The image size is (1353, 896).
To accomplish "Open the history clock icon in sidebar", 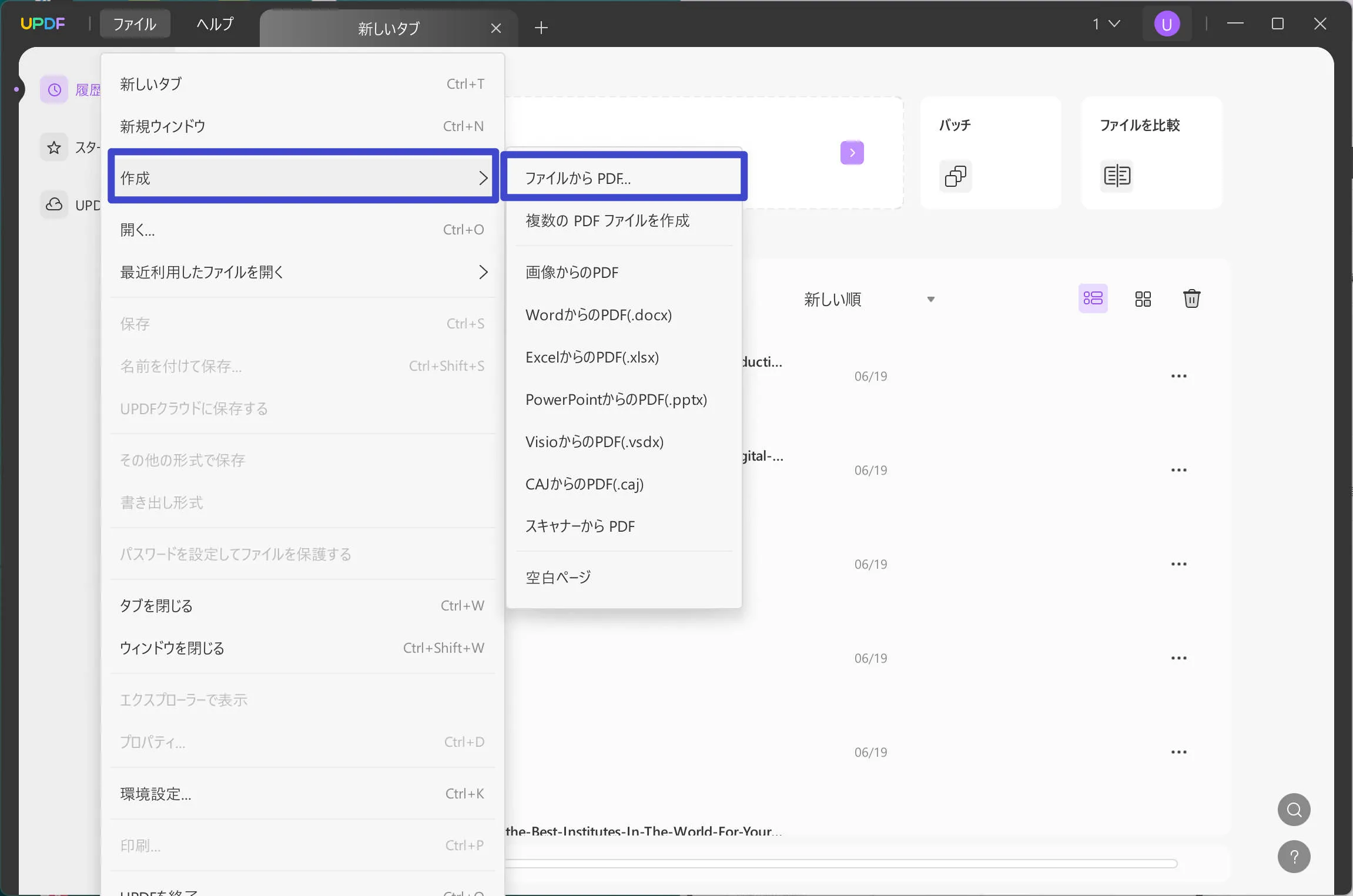I will point(54,90).
